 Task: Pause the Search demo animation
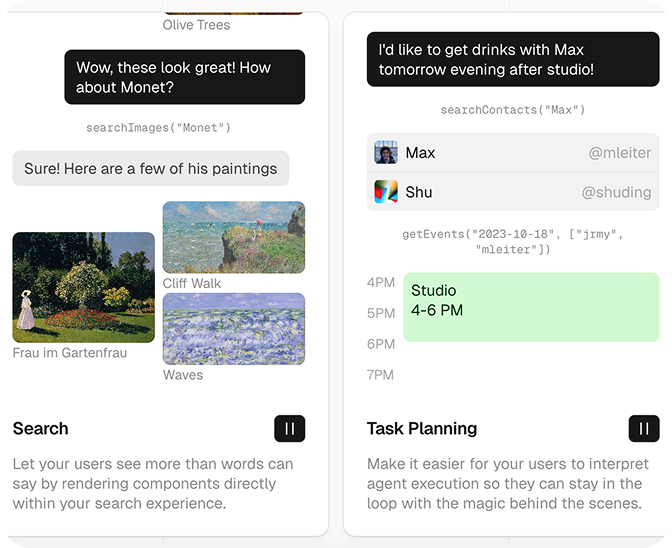point(290,428)
